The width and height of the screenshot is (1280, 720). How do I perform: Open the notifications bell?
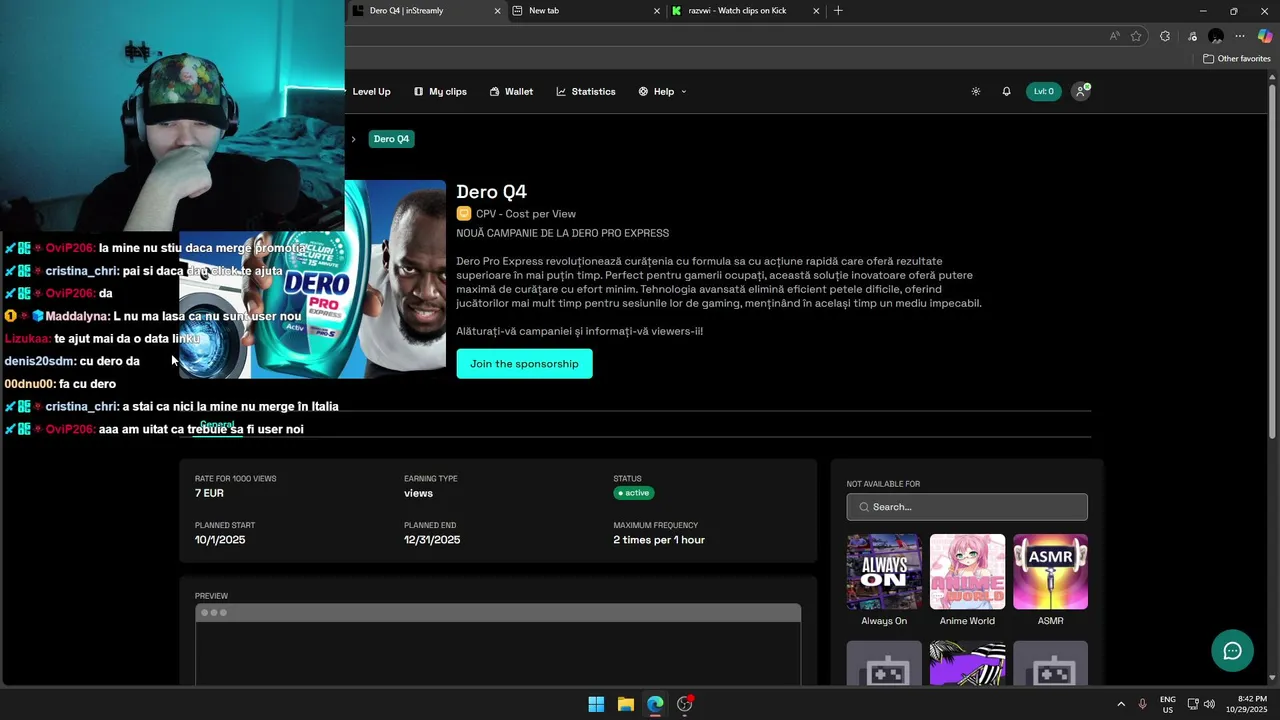pos(1006,91)
